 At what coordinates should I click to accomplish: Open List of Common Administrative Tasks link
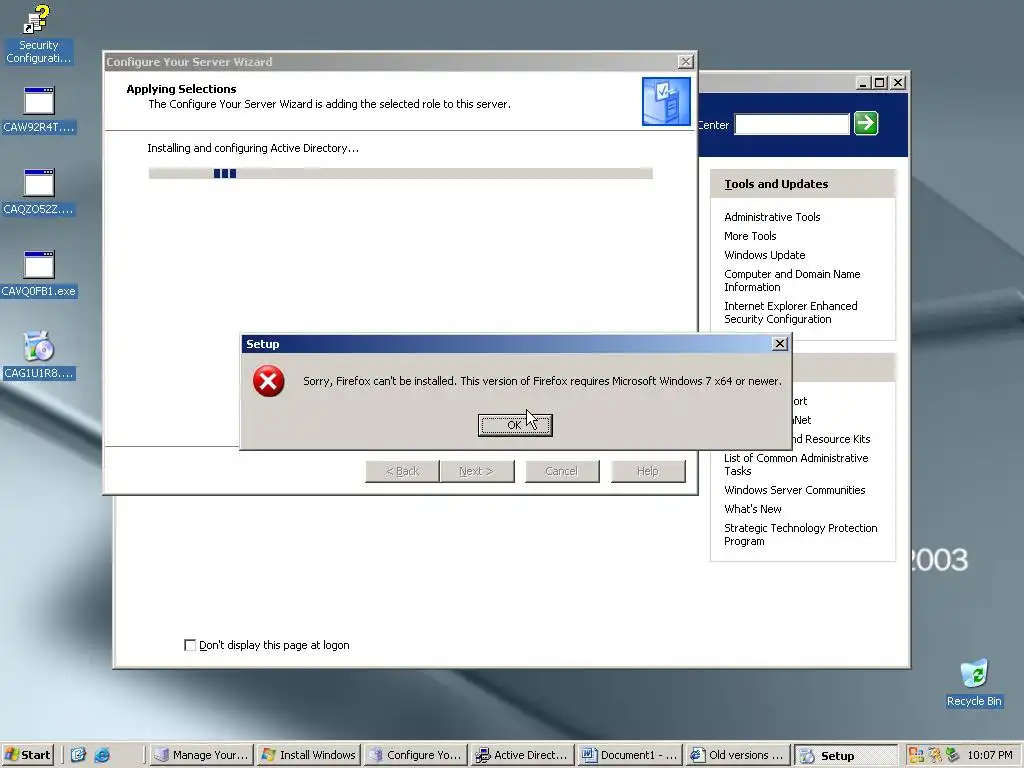pyautogui.click(x=795, y=464)
